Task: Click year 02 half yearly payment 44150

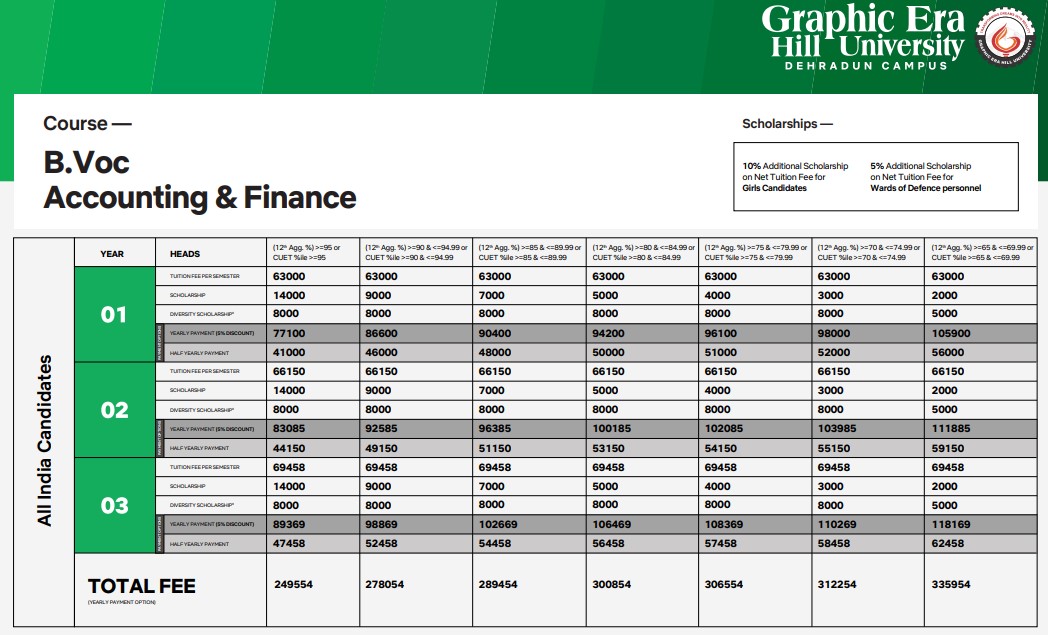Action: (289, 449)
